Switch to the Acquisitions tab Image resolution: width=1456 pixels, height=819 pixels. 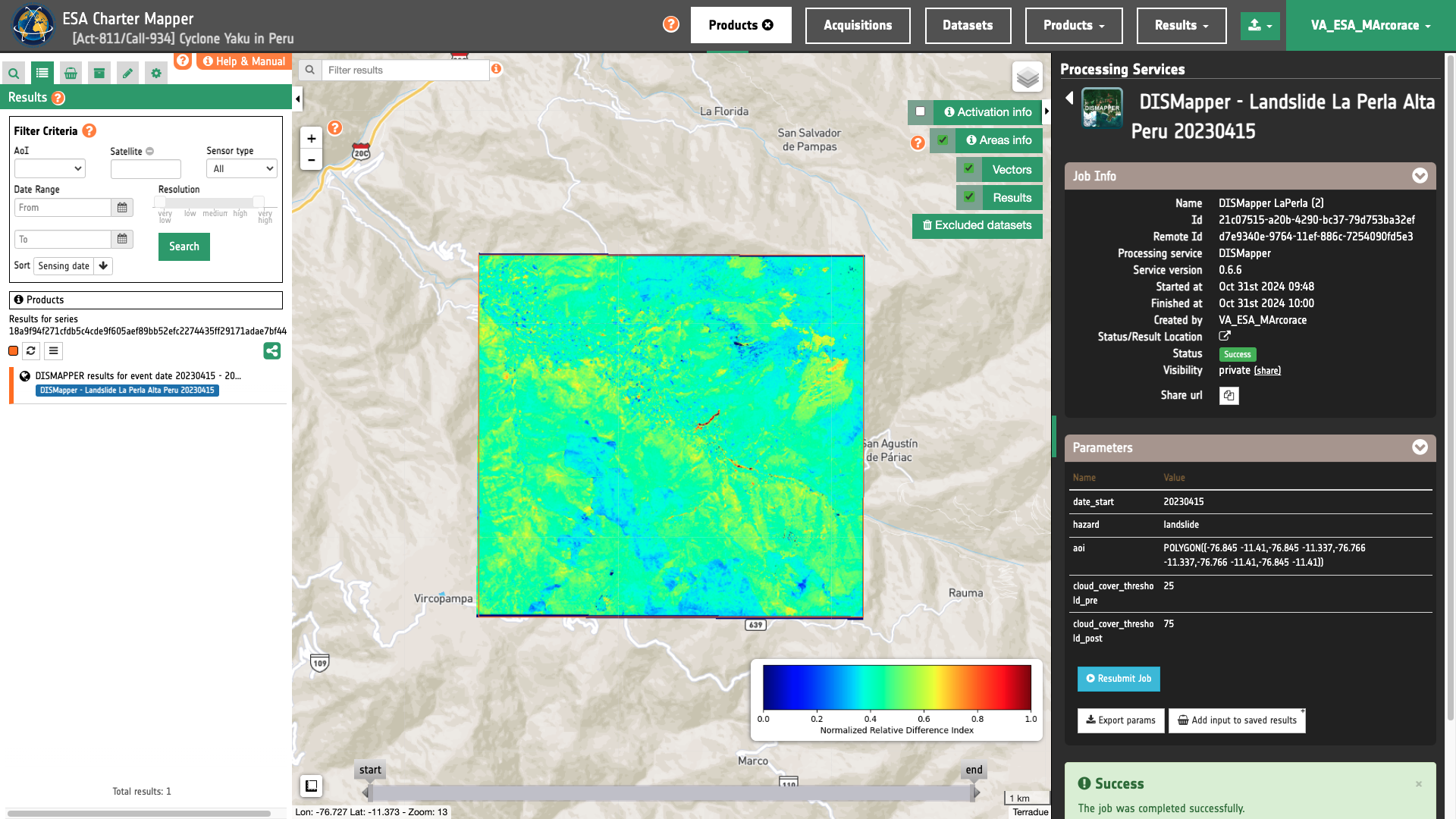(x=857, y=25)
